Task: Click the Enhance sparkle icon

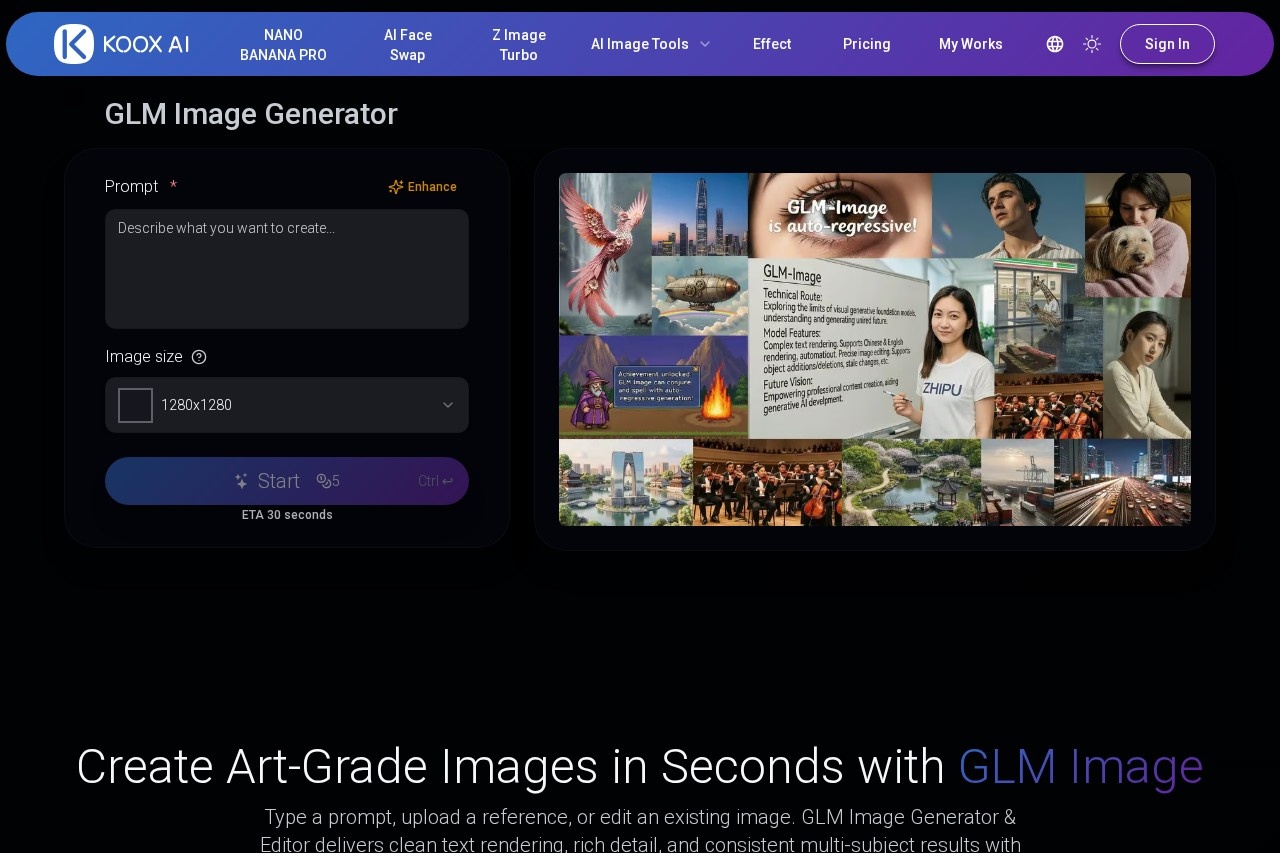Action: pos(396,187)
